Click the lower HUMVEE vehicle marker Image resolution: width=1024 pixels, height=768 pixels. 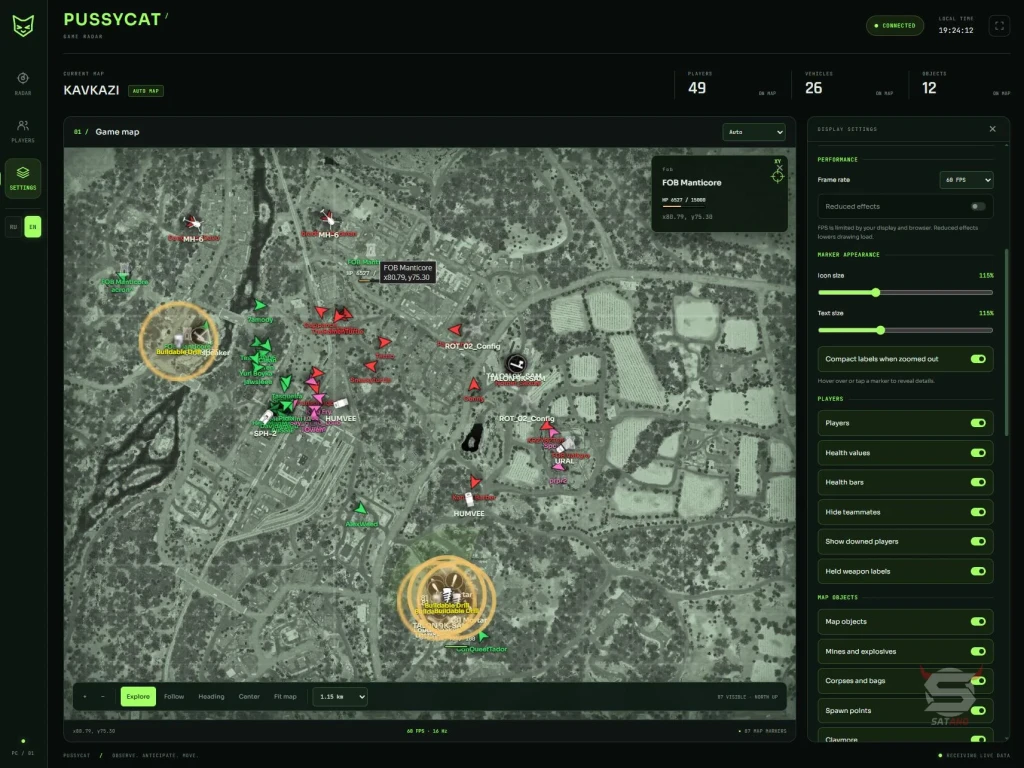click(469, 500)
